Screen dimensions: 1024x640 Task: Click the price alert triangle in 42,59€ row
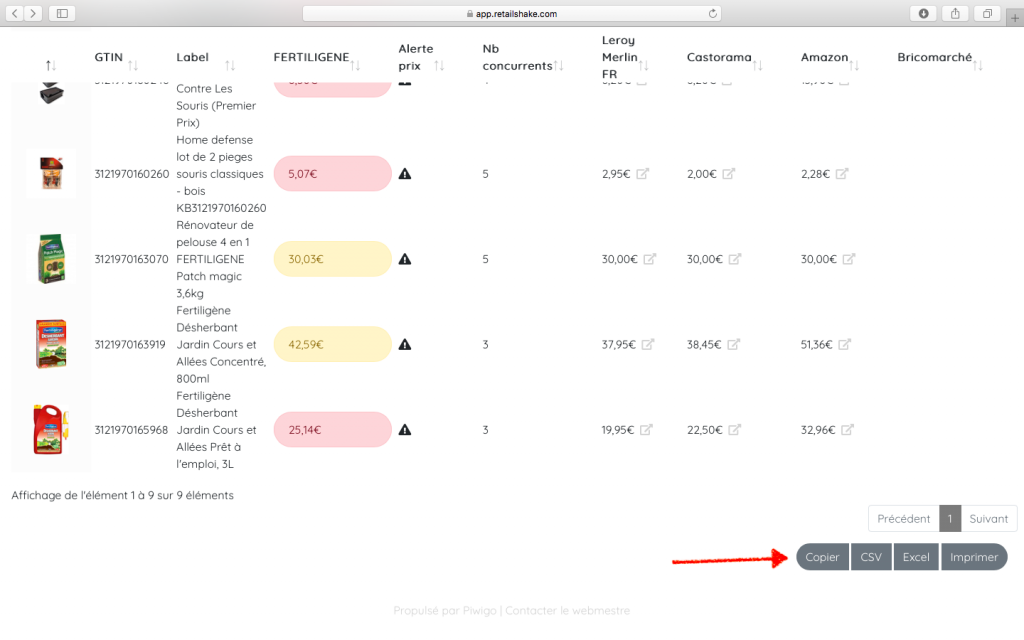pyautogui.click(x=405, y=344)
